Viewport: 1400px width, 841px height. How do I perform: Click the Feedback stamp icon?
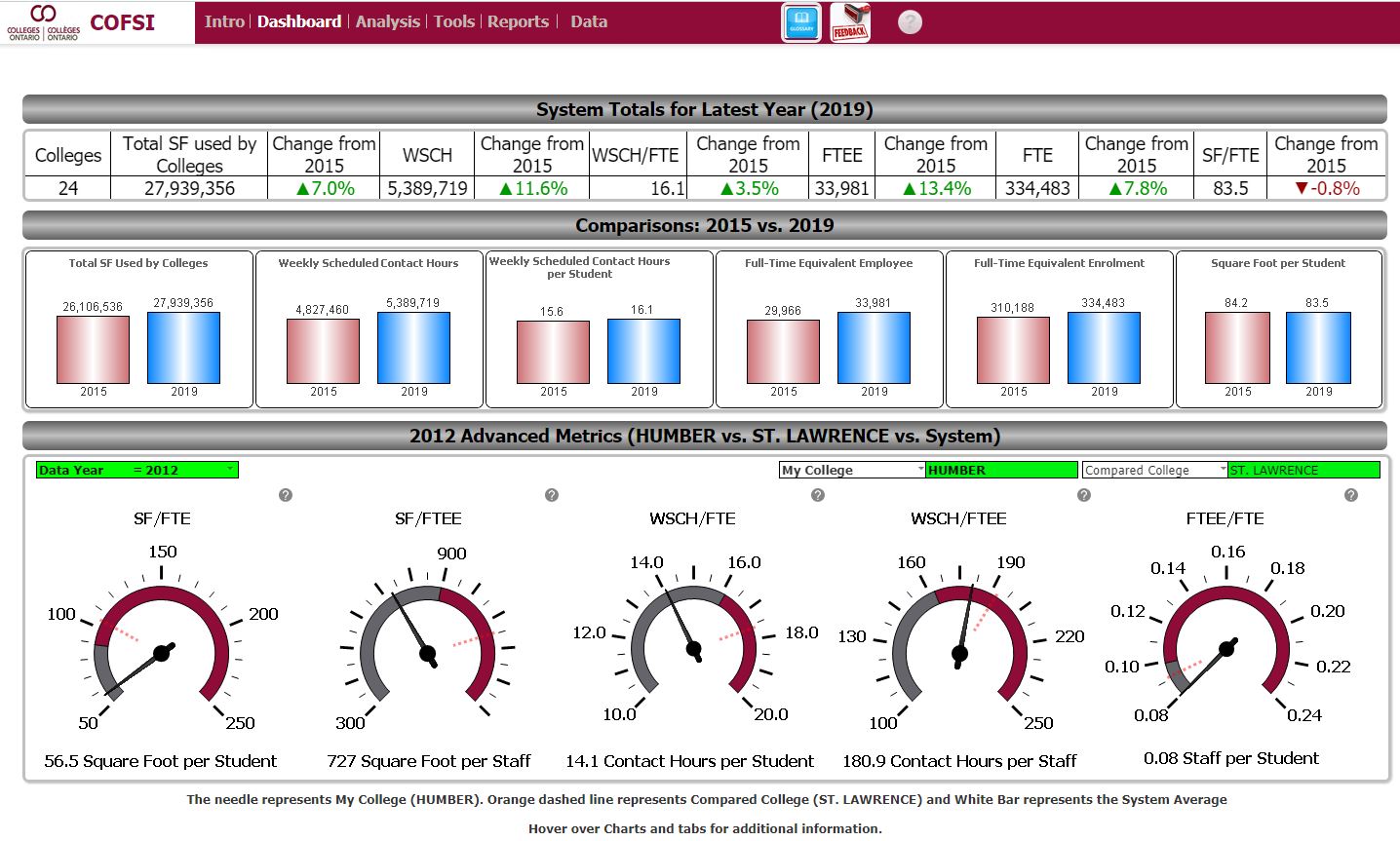pos(849,21)
